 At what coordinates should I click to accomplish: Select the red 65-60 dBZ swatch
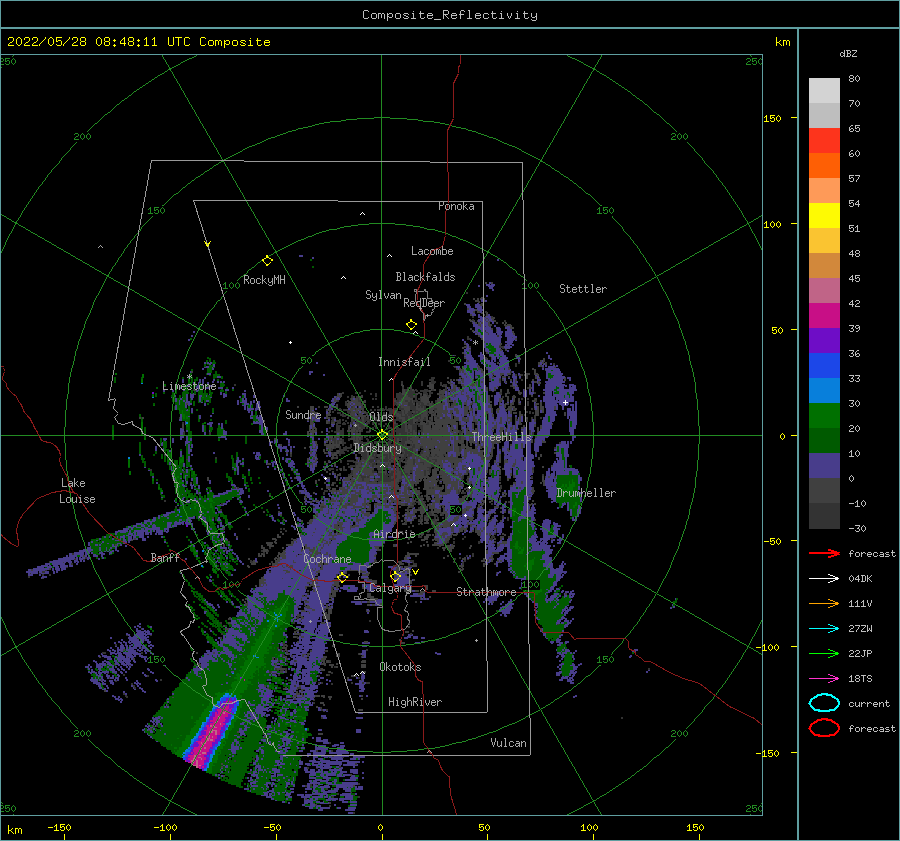[824, 141]
